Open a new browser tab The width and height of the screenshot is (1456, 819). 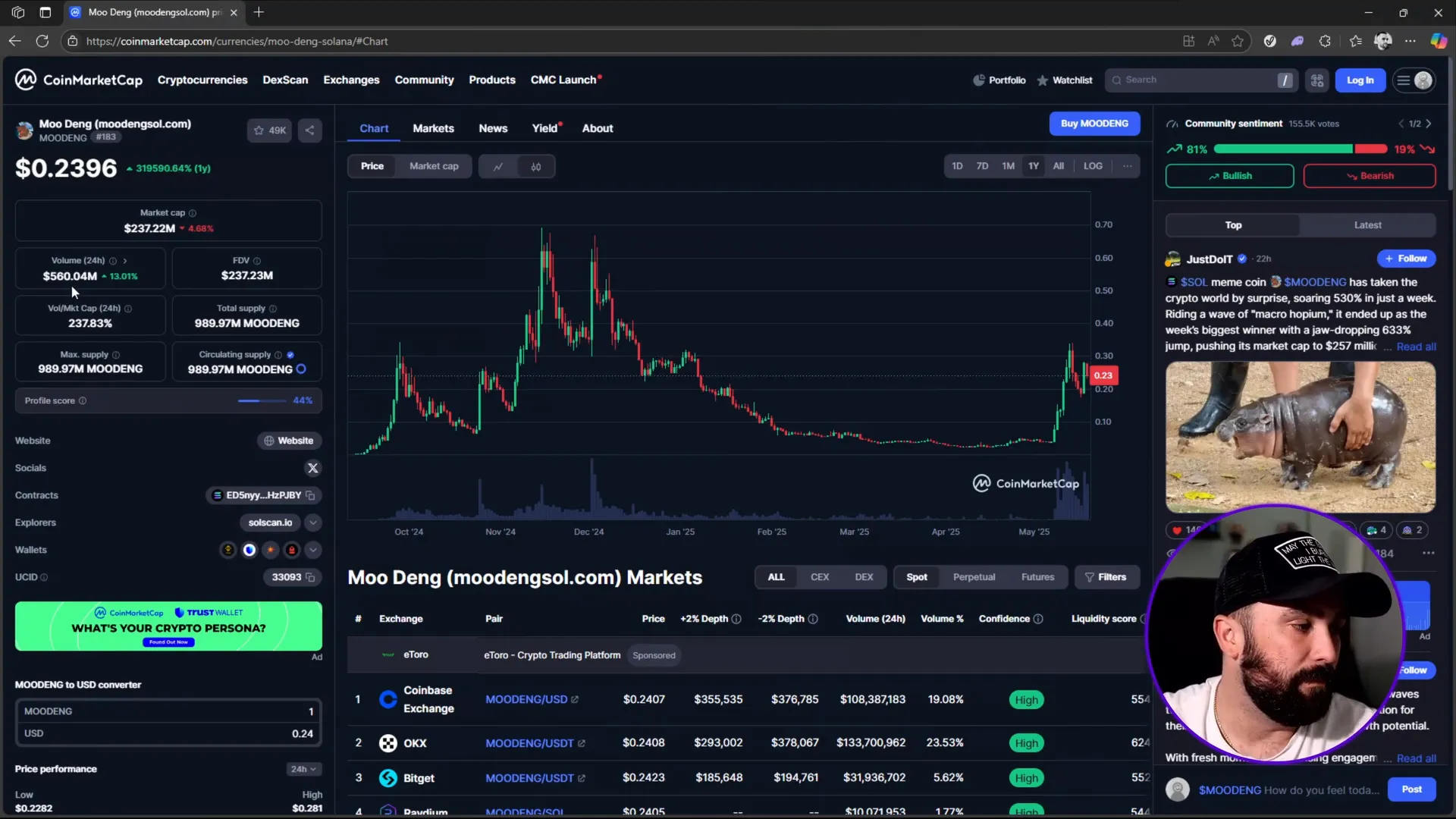(259, 12)
